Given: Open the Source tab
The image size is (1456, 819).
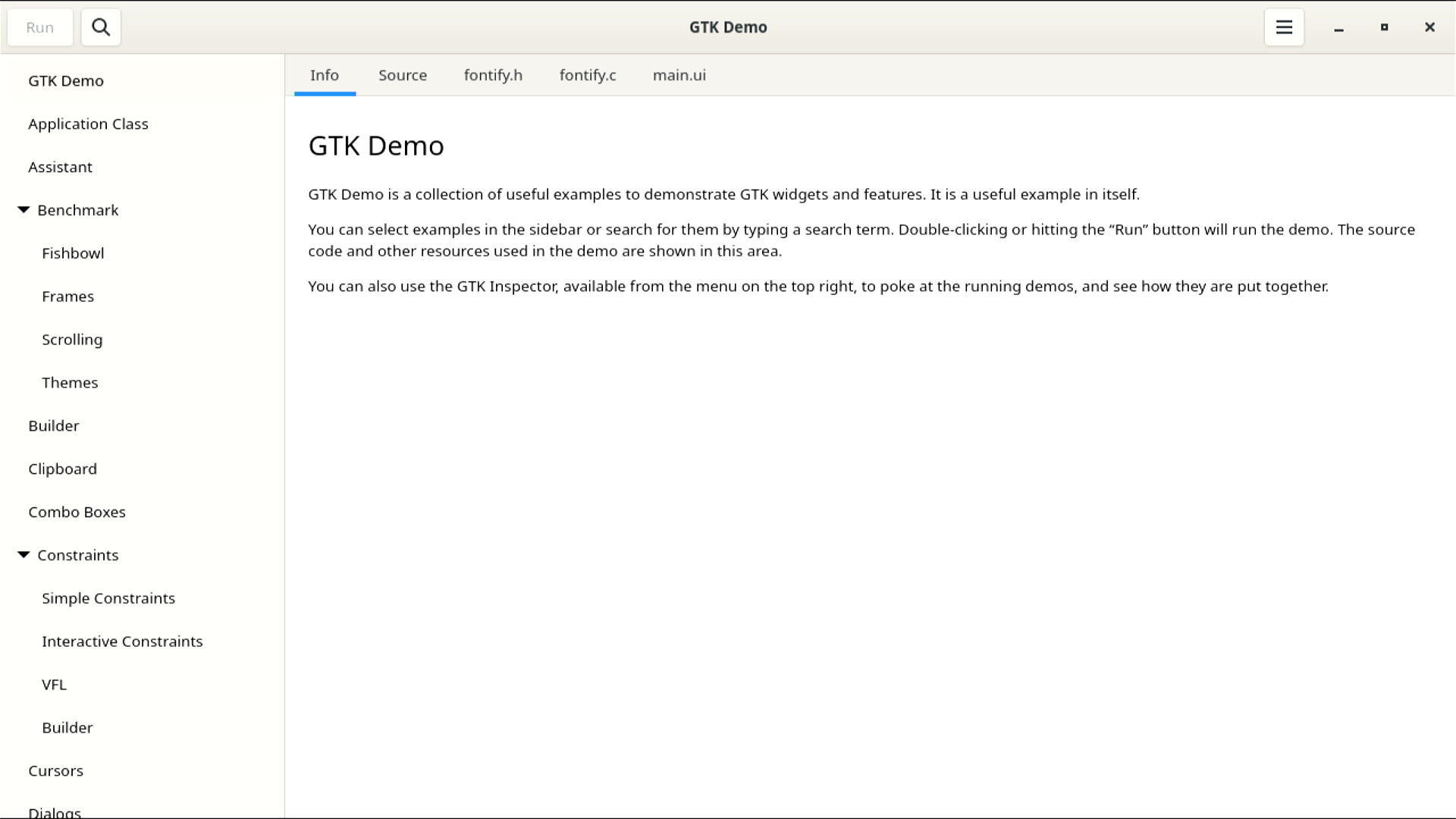Looking at the screenshot, I should click(x=403, y=75).
